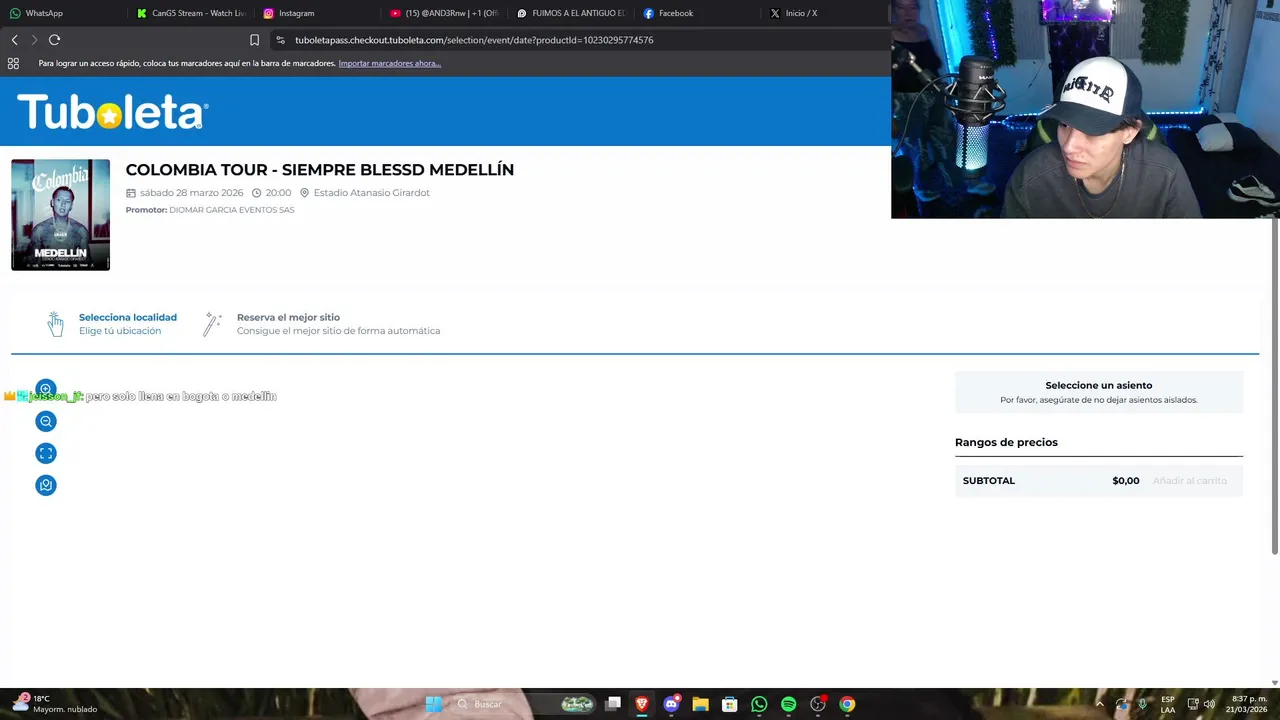Click 'Estadio Atanasio Girardot' venue text

pos(371,193)
